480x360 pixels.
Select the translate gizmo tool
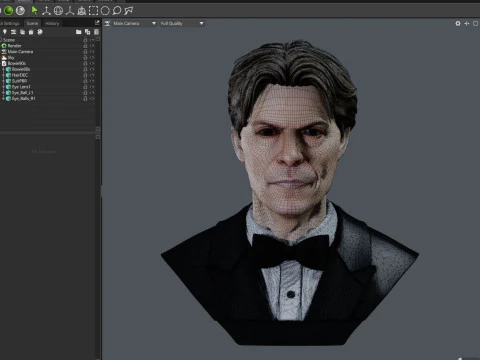pyautogui.click(x=46, y=11)
